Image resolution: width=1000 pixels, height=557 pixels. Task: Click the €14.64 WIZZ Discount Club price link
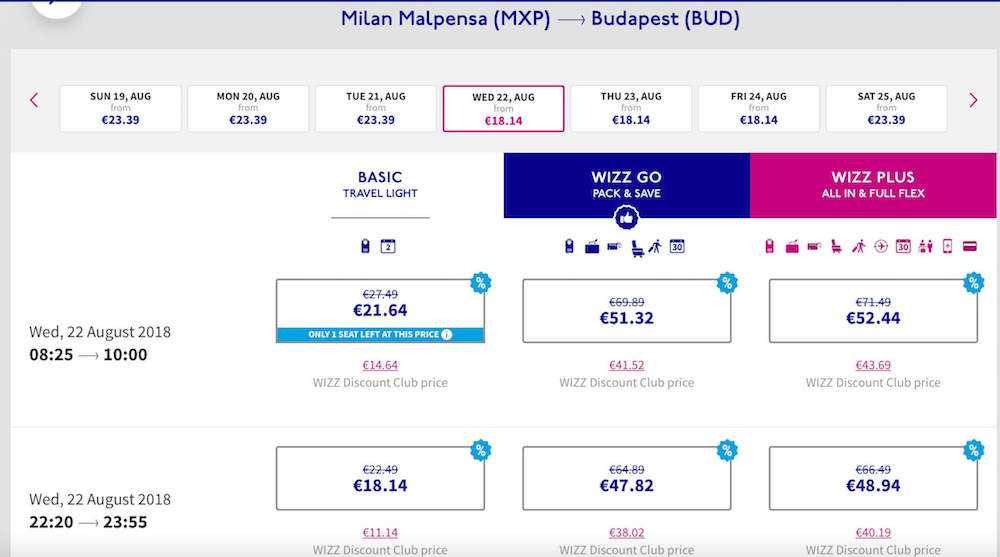[380, 365]
